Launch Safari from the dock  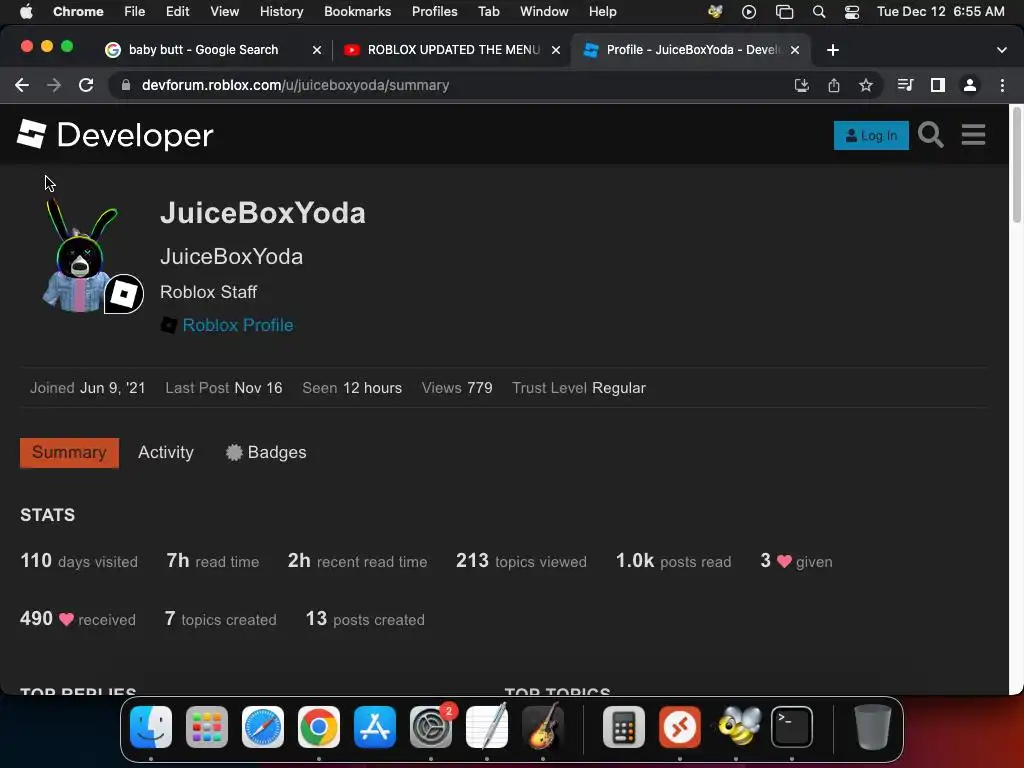(x=263, y=727)
